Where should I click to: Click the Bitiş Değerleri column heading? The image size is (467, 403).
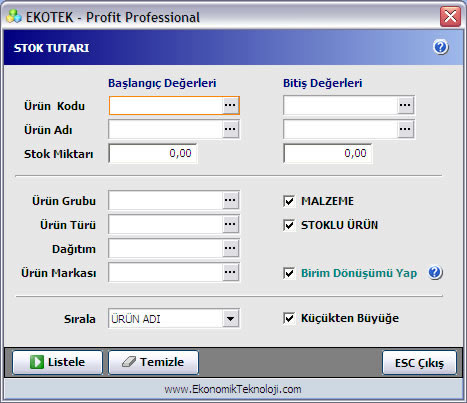pos(323,83)
